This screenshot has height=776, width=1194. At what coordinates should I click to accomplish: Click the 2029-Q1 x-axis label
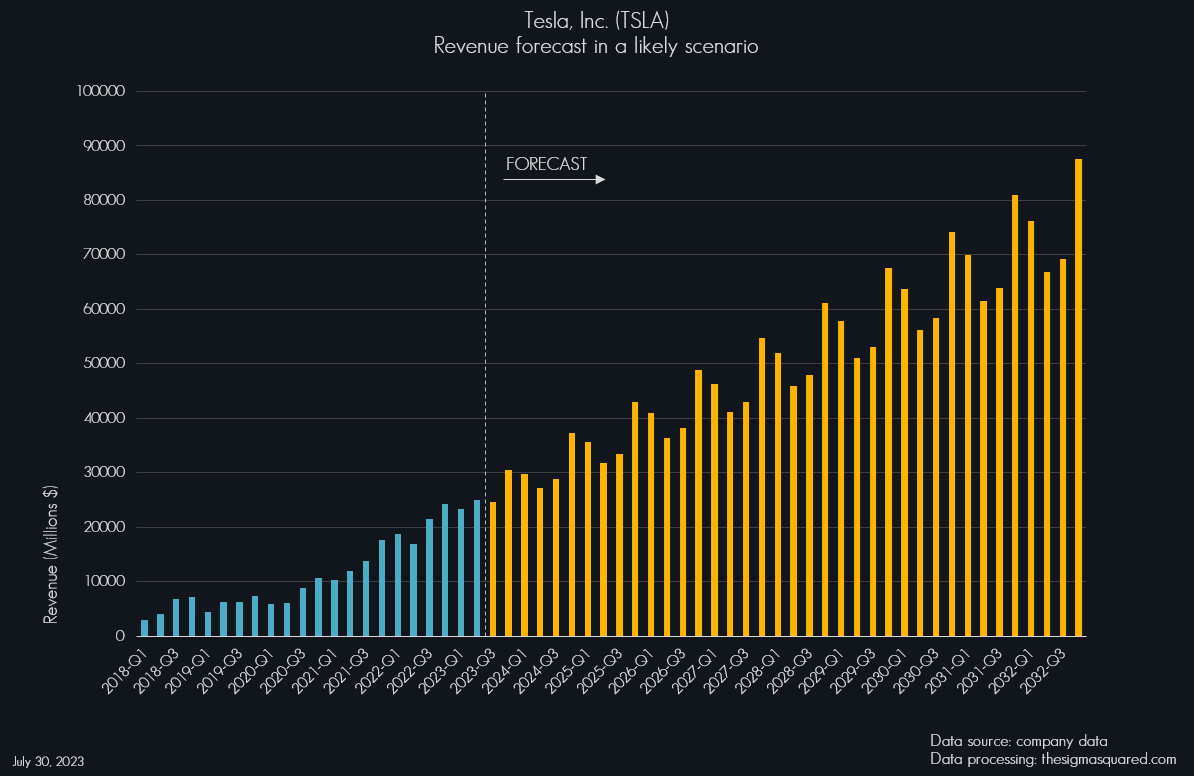click(x=821, y=669)
